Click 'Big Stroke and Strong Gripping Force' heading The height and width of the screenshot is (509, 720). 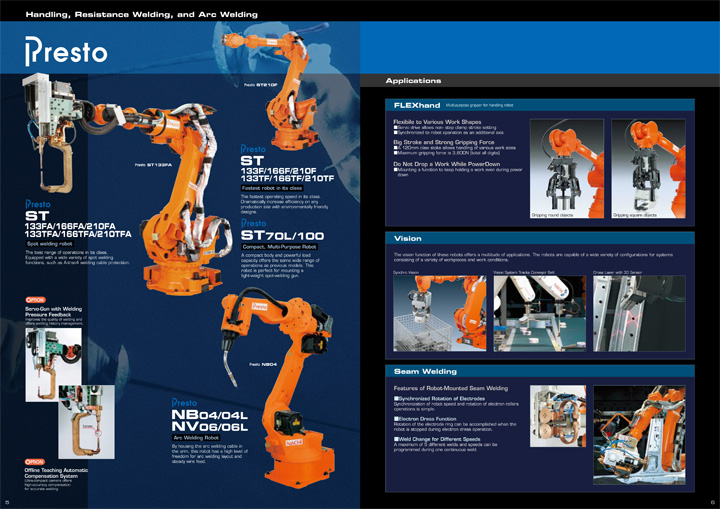(444, 142)
